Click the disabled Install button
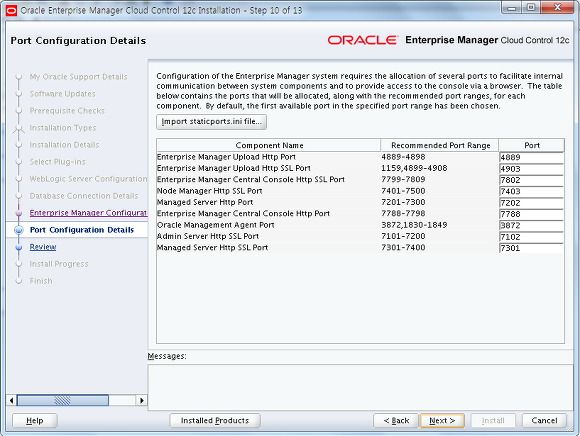Screen dimensions: 580x436 (x=493, y=420)
